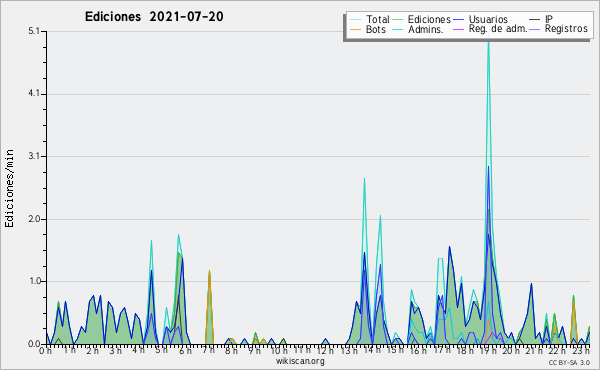Click the '4 h' x-axis label
Image resolution: width=600 pixels, height=370 pixels.
[139, 350]
